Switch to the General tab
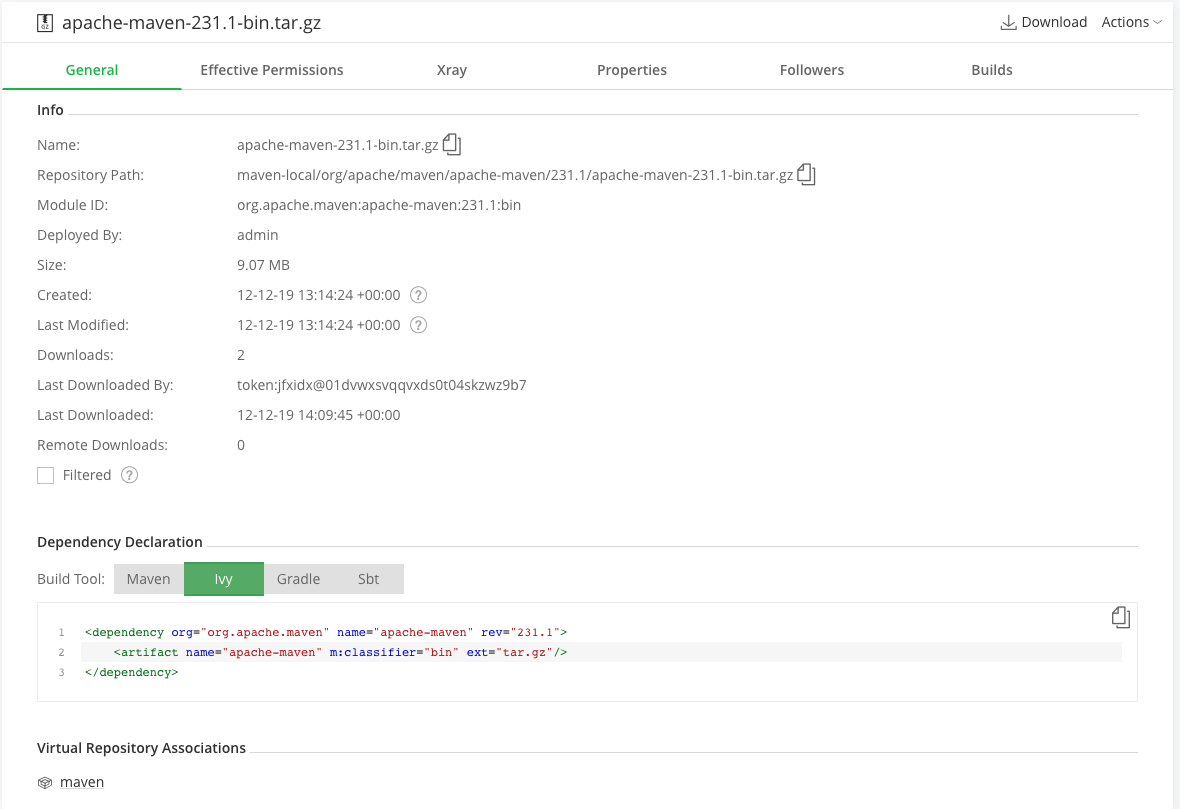Screen dimensions: 1180x809 point(92,70)
